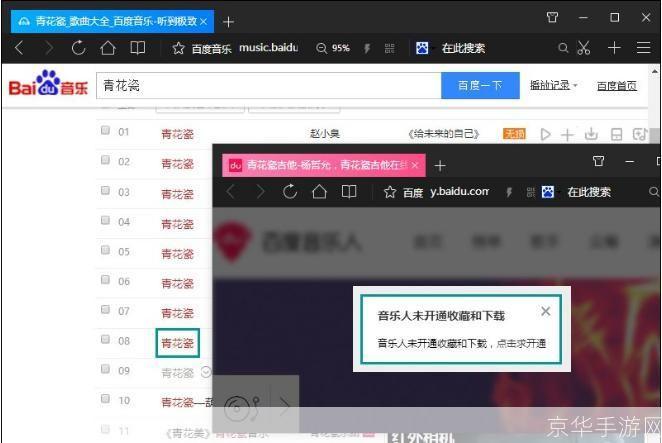Image resolution: width=662 pixels, height=443 pixels.
Task: Click the orange 无损 badge in row 01
Action: [x=514, y=134]
